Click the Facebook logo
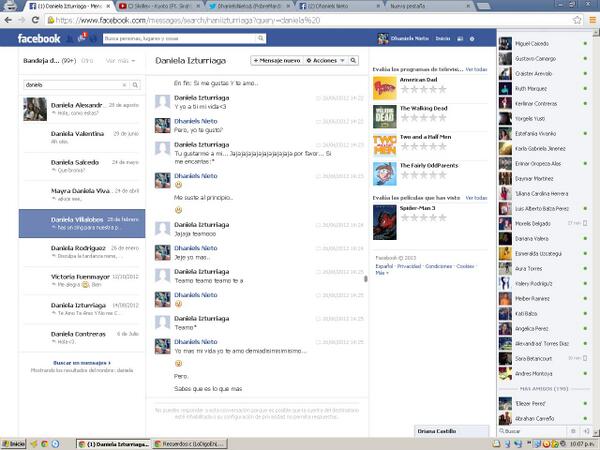The height and width of the screenshot is (450, 600). [39, 39]
